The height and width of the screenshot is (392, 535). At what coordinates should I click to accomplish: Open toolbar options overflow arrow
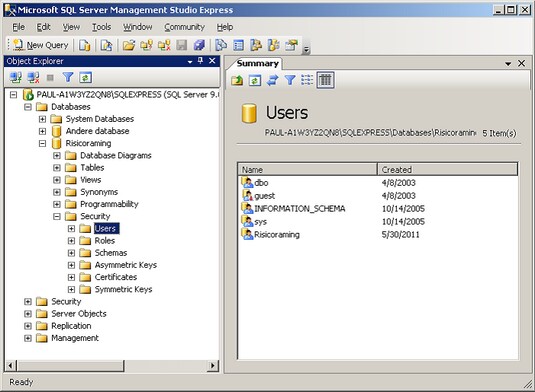pos(306,50)
